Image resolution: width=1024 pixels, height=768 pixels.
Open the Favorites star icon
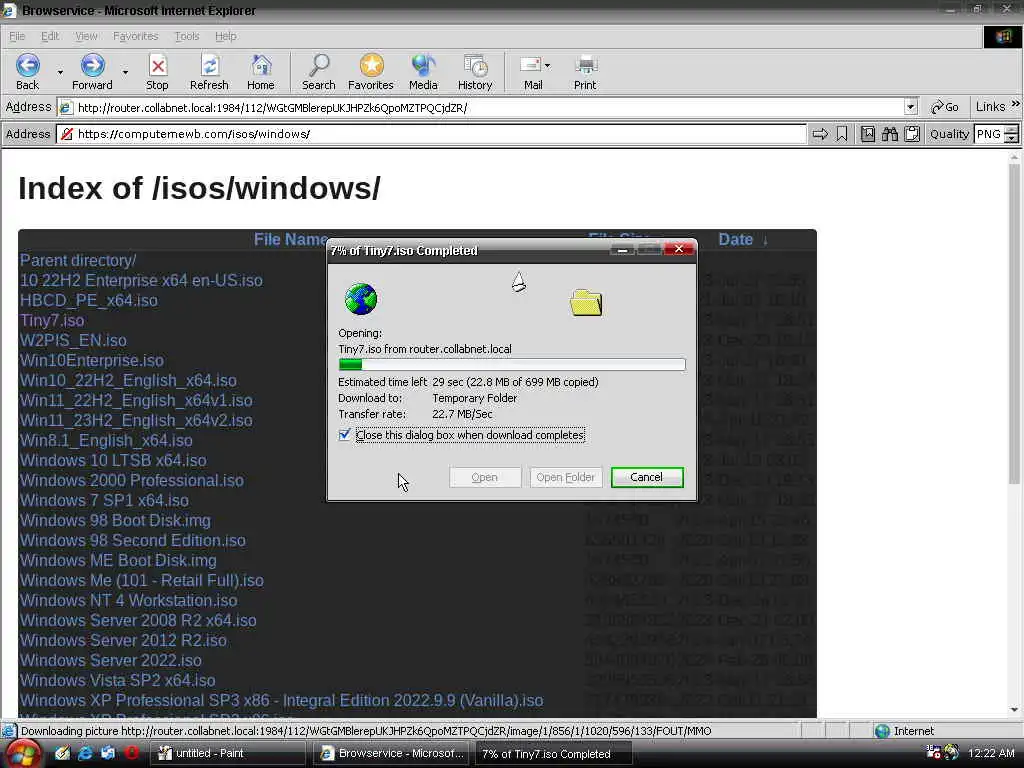click(371, 65)
